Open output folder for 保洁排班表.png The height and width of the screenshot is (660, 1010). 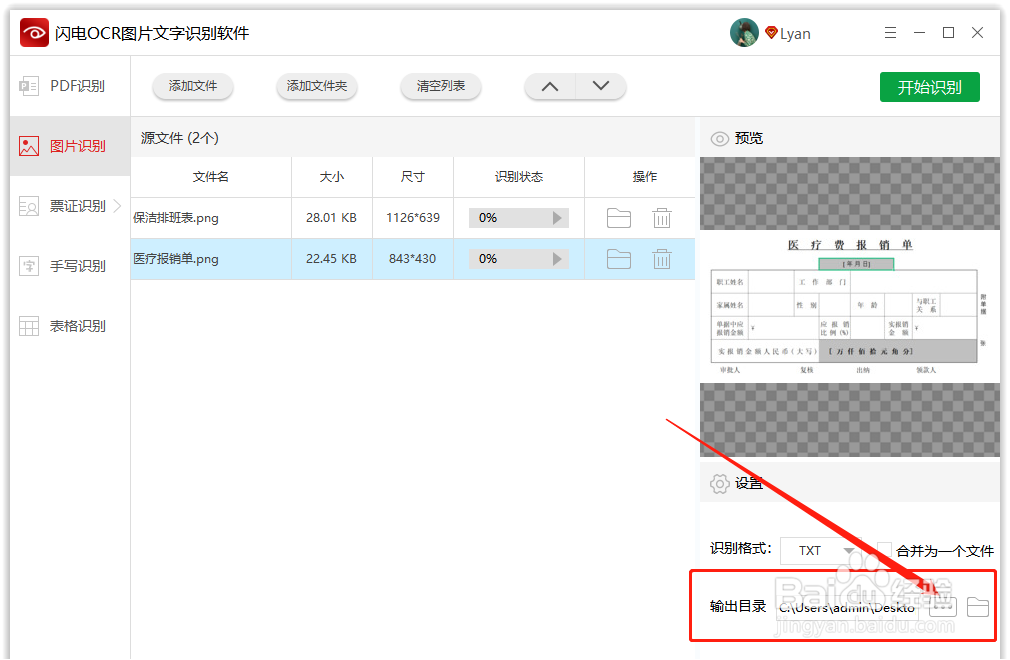(618, 218)
